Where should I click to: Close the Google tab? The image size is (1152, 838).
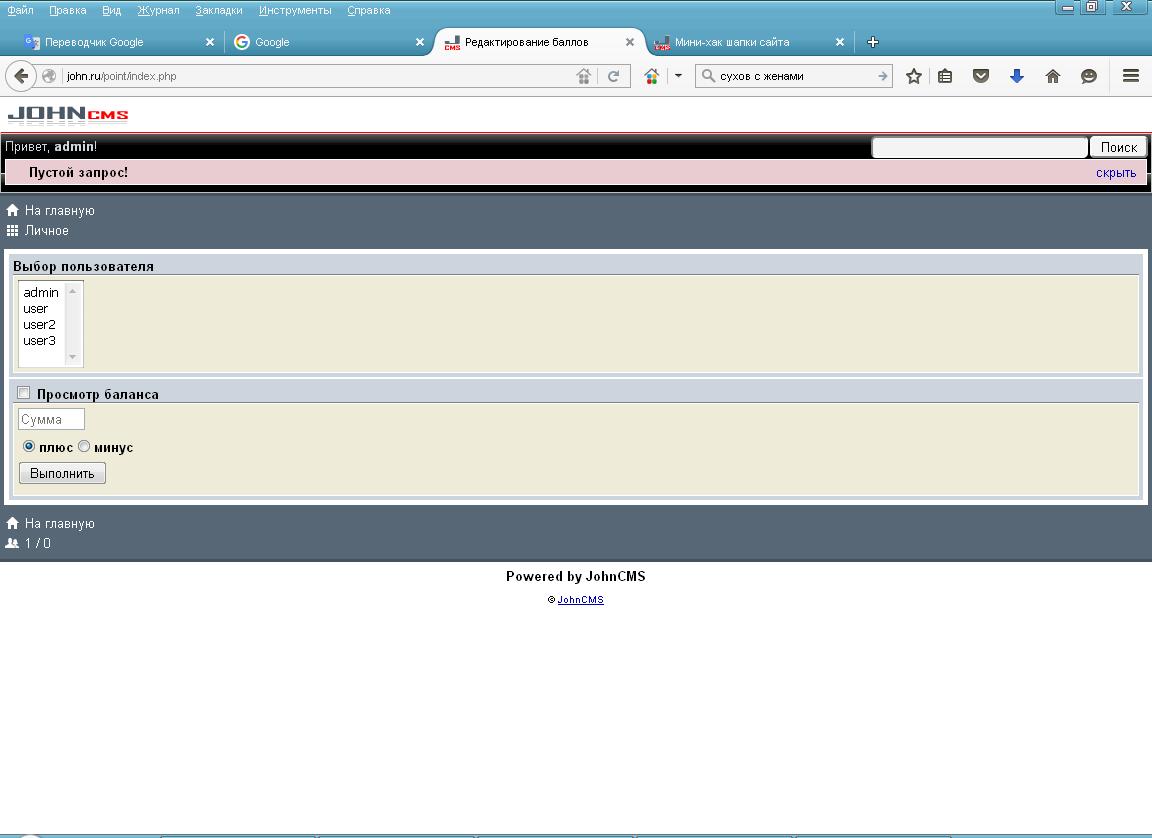[420, 42]
